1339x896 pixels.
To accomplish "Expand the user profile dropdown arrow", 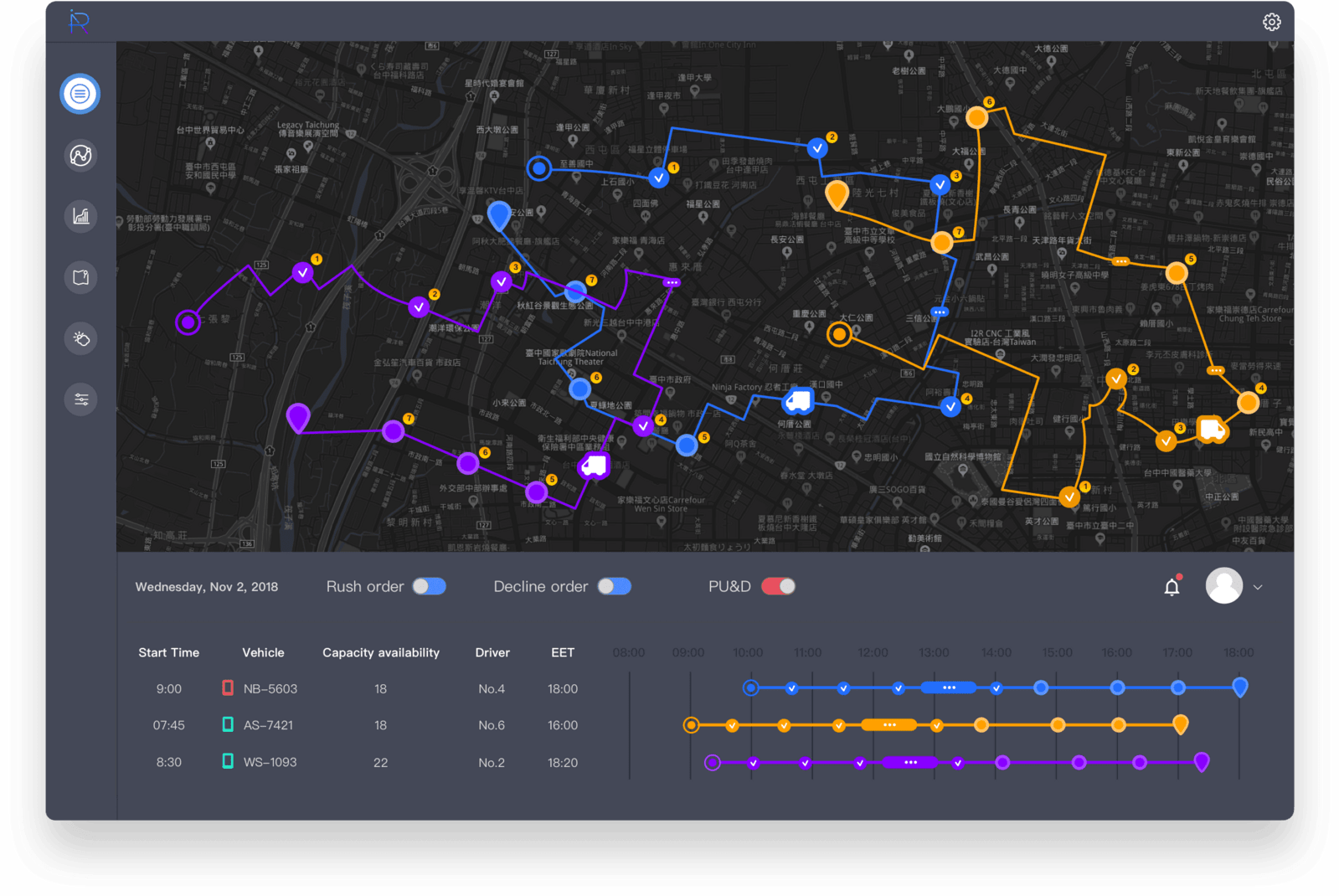I will (1258, 587).
